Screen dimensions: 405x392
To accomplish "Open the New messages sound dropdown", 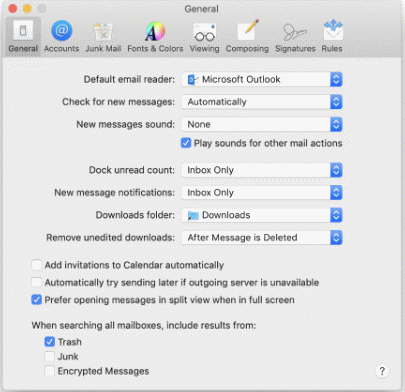I will [262, 124].
